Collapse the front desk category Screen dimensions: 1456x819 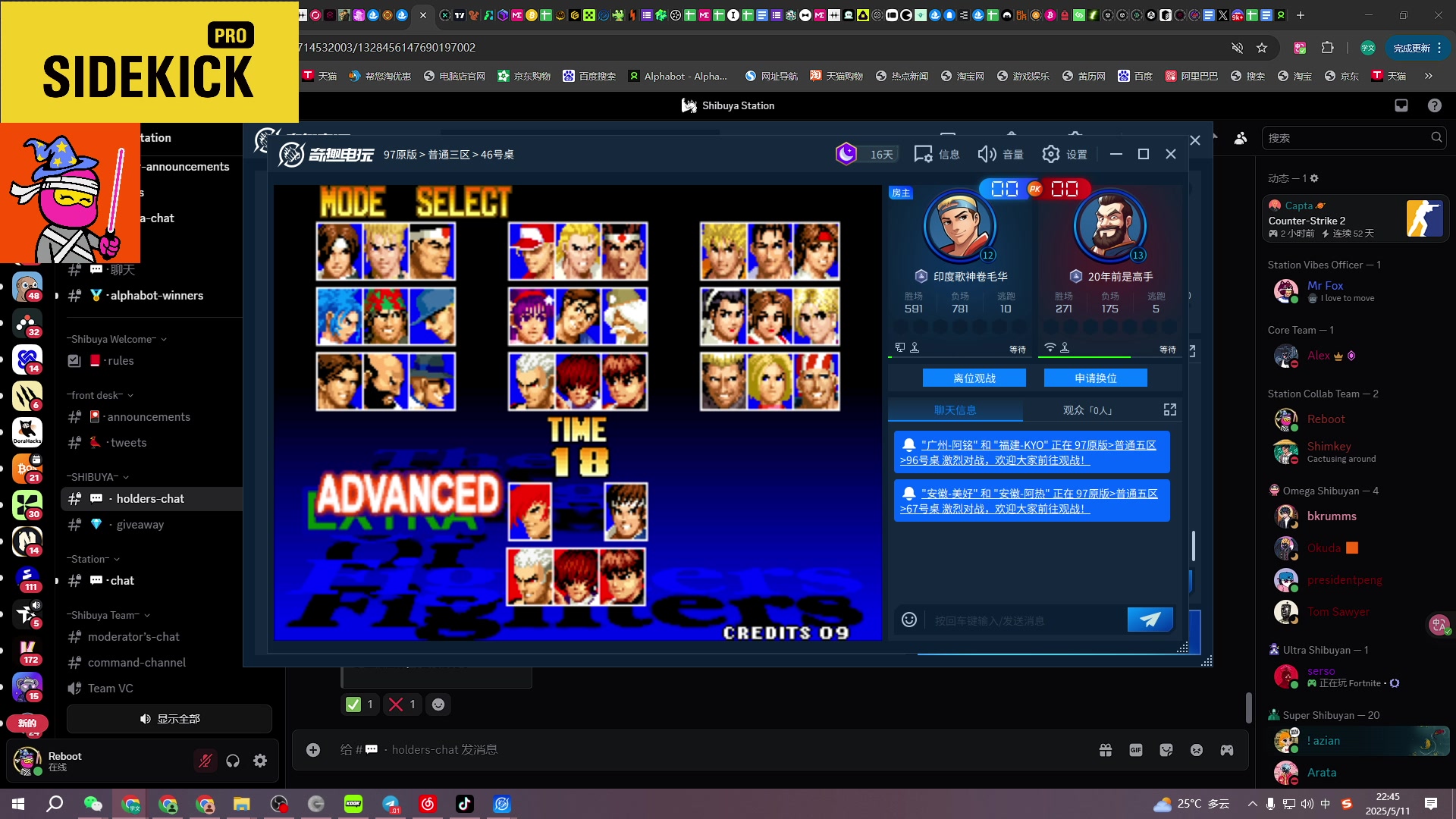(100, 395)
